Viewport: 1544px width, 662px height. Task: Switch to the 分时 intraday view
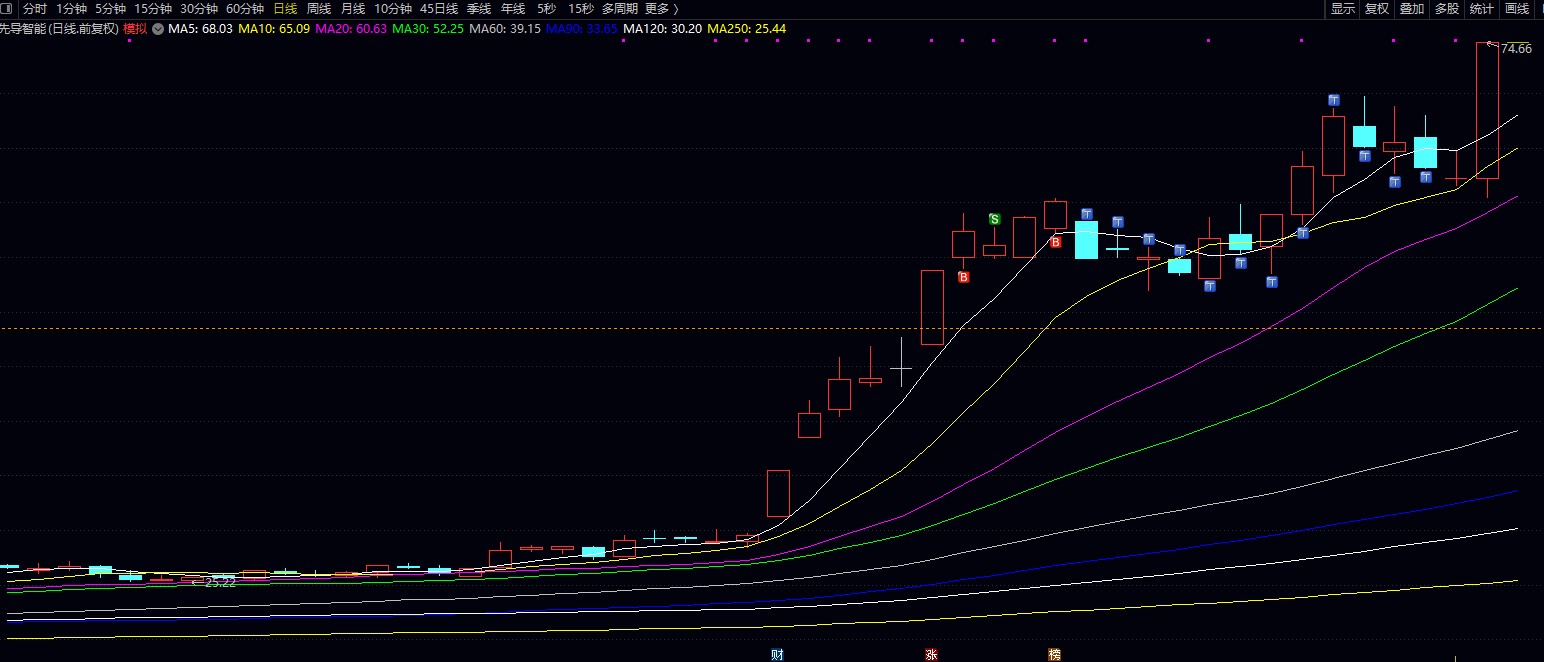click(x=35, y=9)
